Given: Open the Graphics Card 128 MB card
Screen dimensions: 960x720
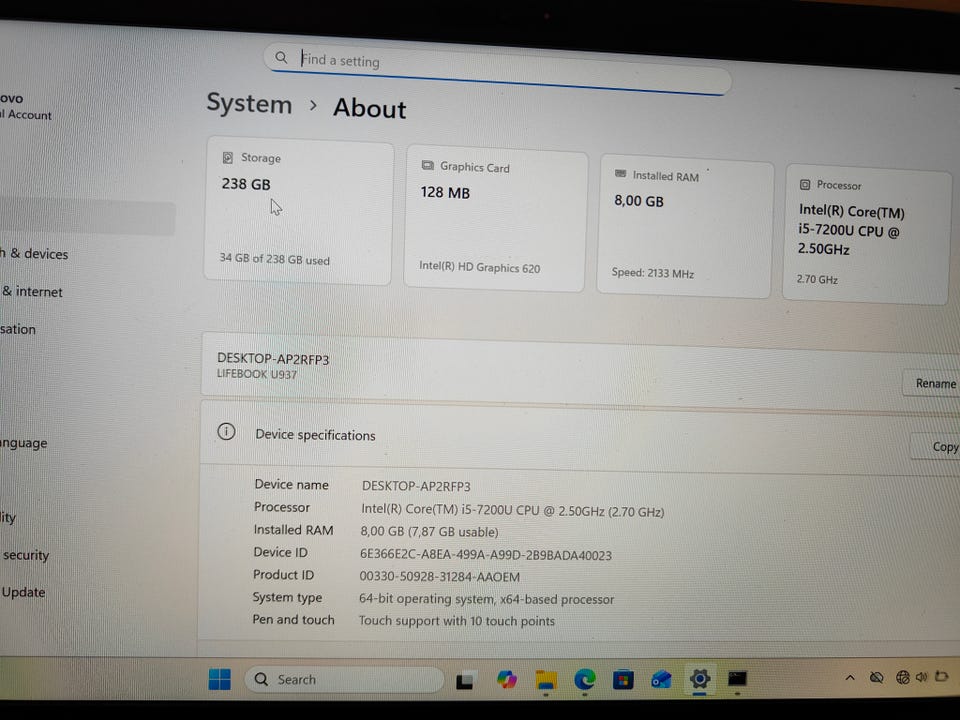Looking at the screenshot, I should pos(495,219).
